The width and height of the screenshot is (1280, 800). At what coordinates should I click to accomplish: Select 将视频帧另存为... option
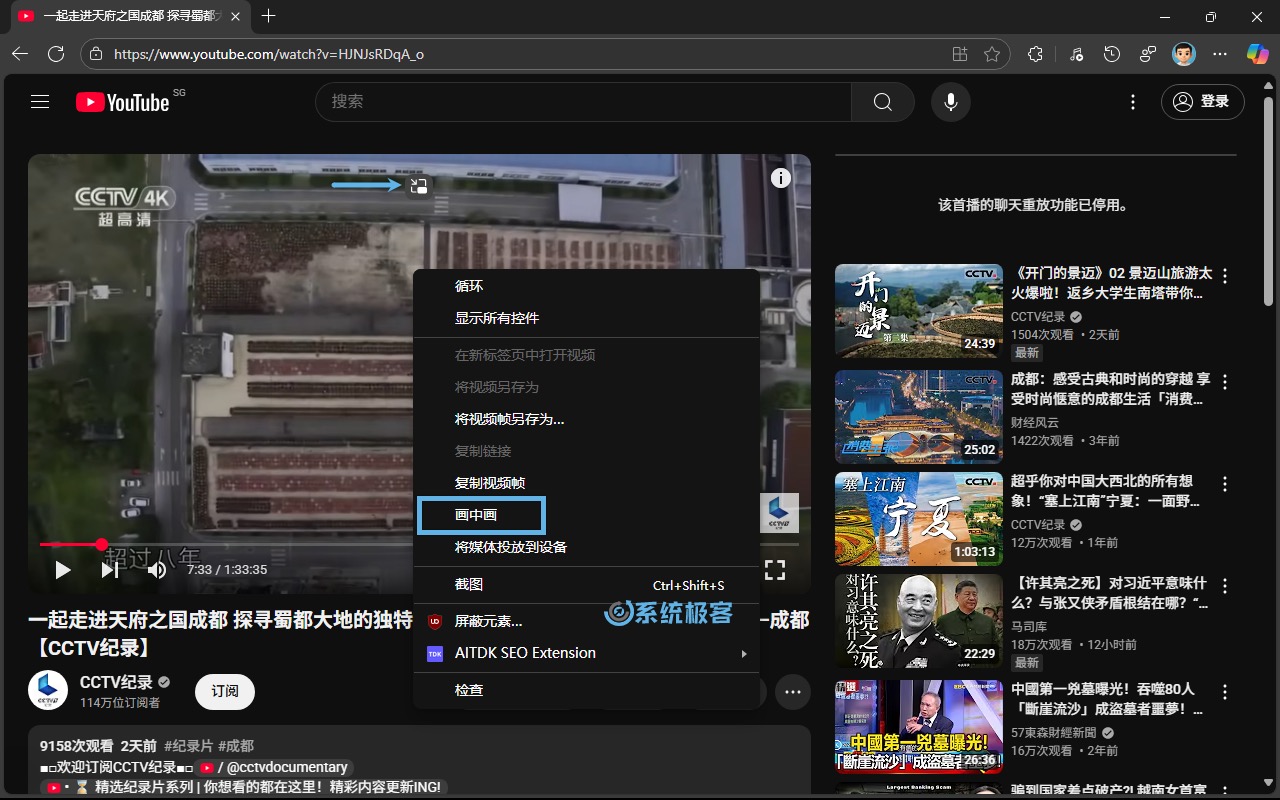coord(586,419)
